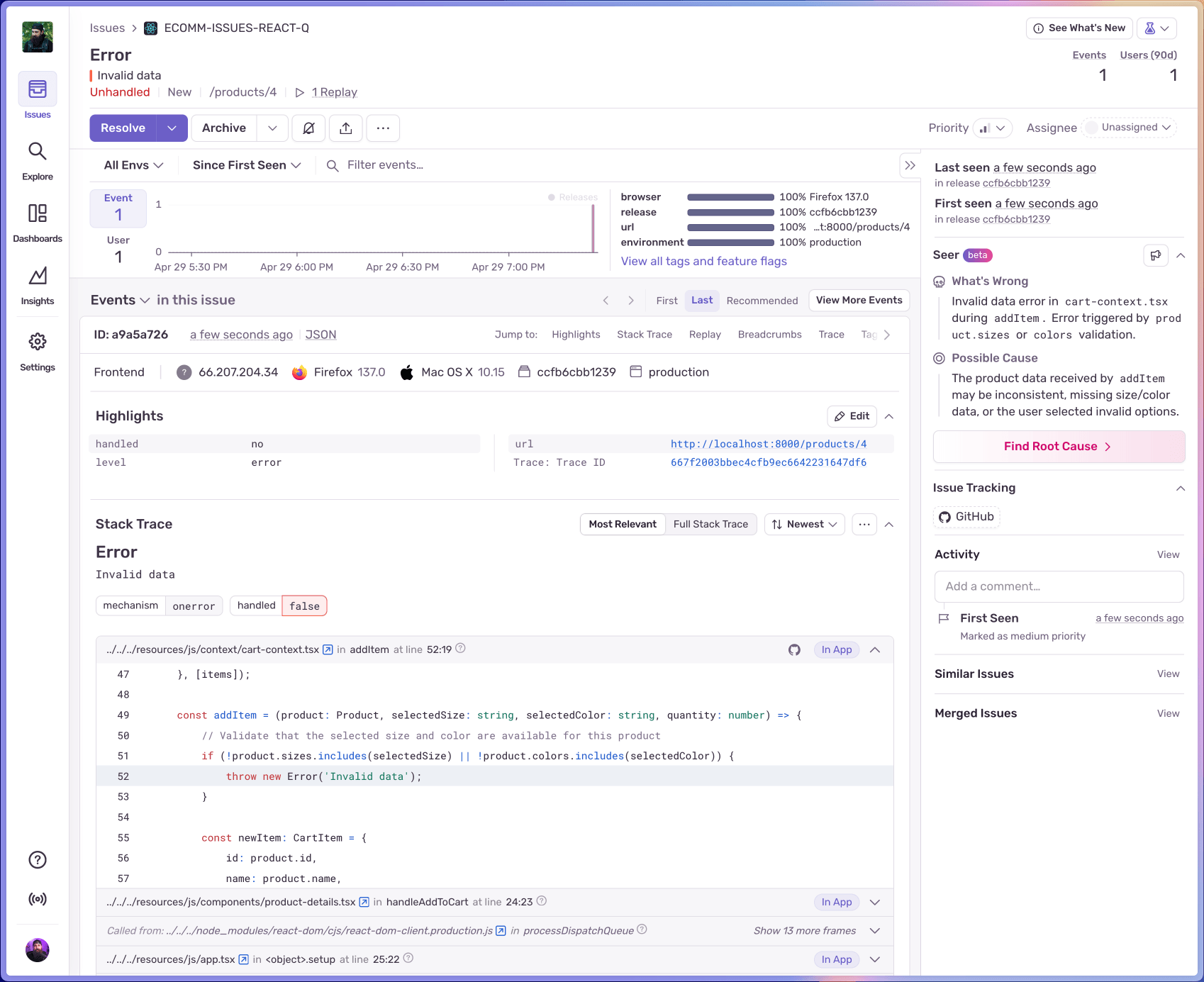Open Events in this issue dropdown
The image size is (1204, 982).
coord(121,301)
